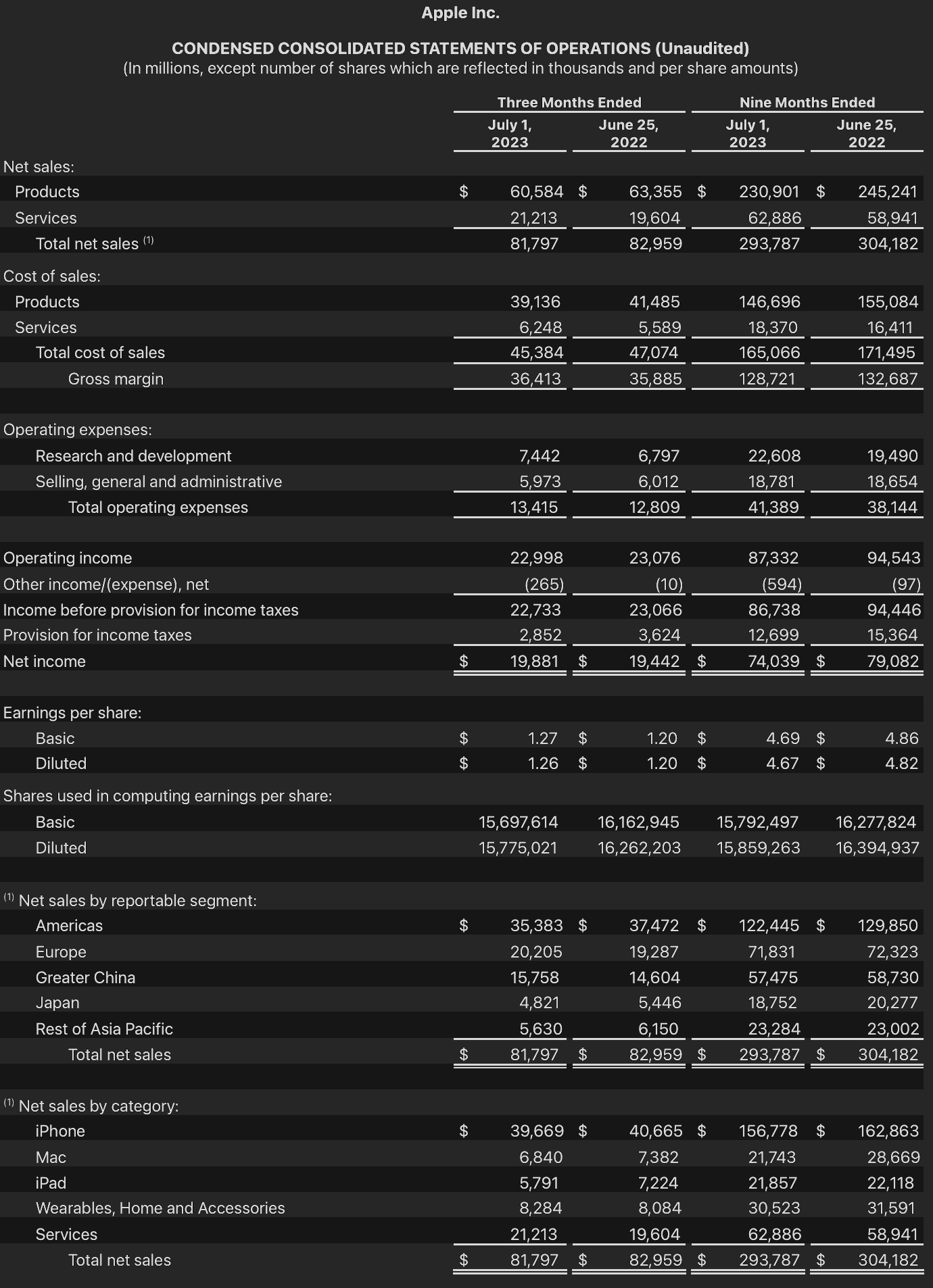This screenshot has height=1288, width=933.
Task: Click 'Net sales by category:' heading
Action: (99, 1106)
